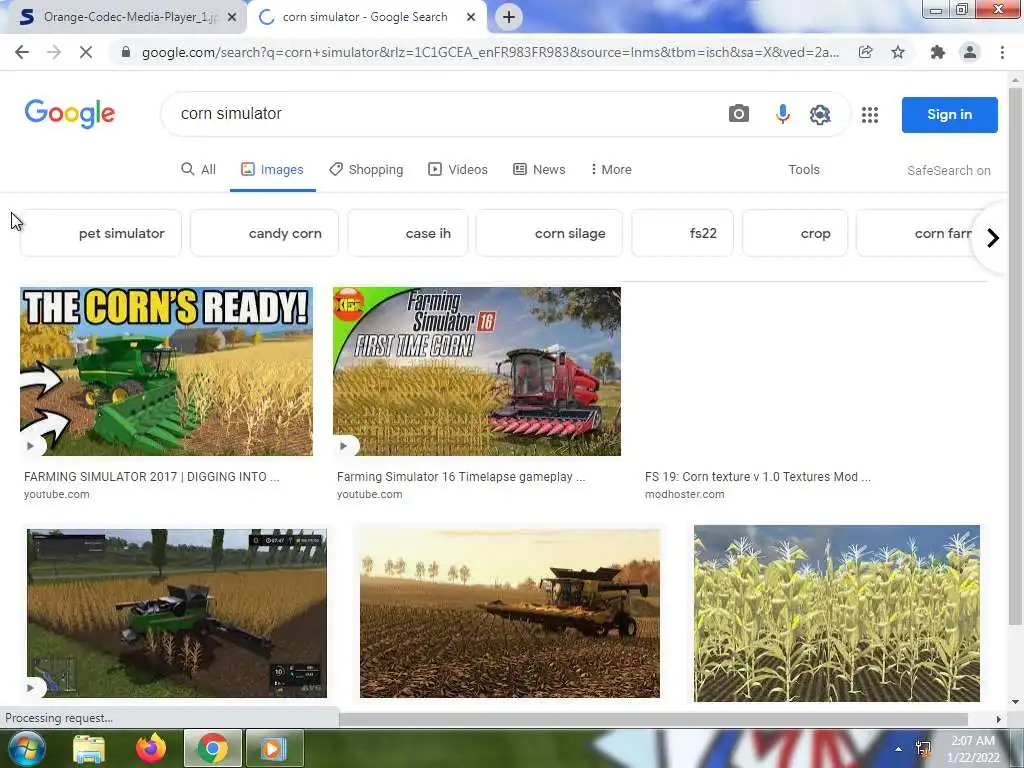
Task: Open the media player taskbar icon
Action: point(274,748)
